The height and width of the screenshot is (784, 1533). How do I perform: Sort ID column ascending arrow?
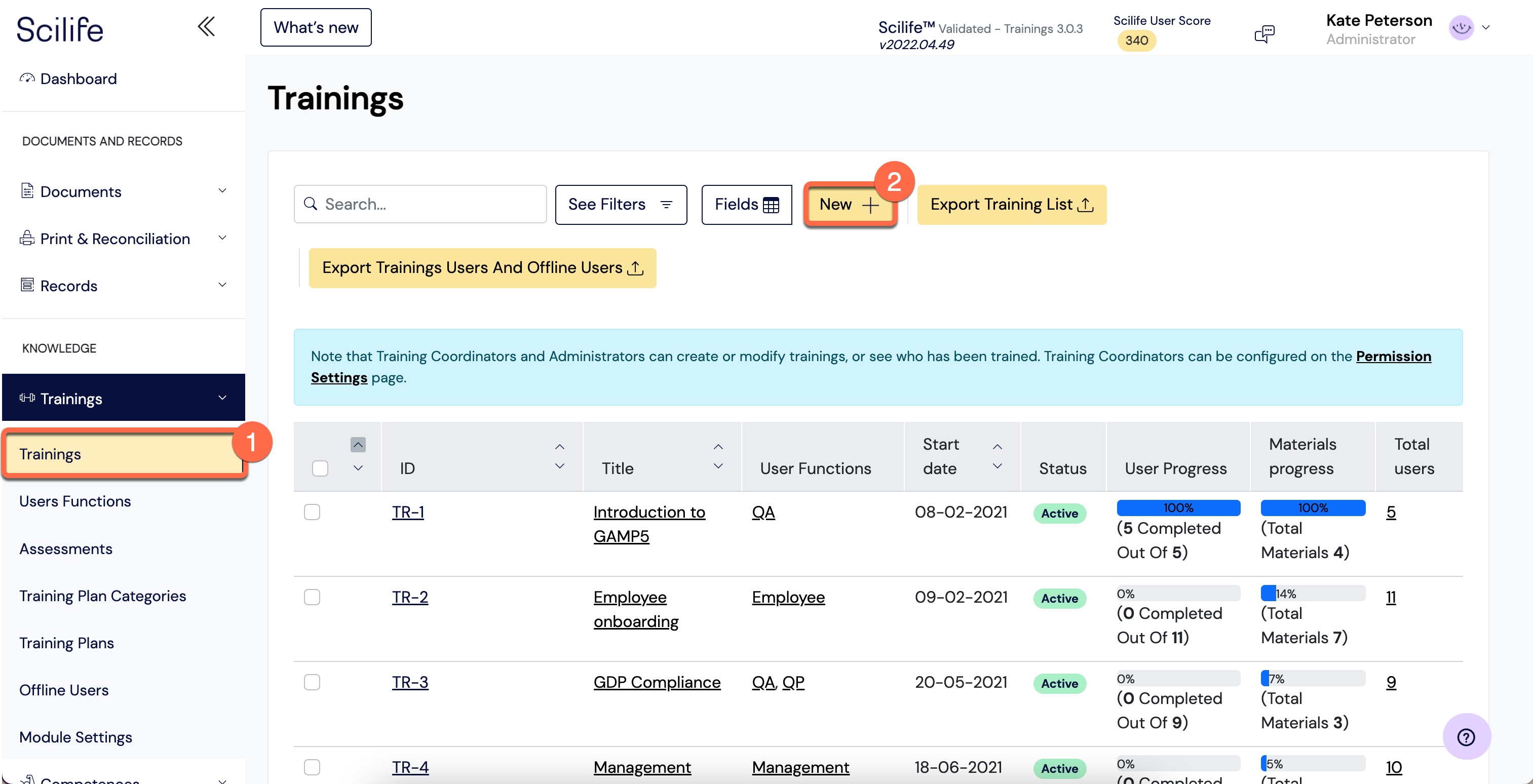[x=559, y=447]
